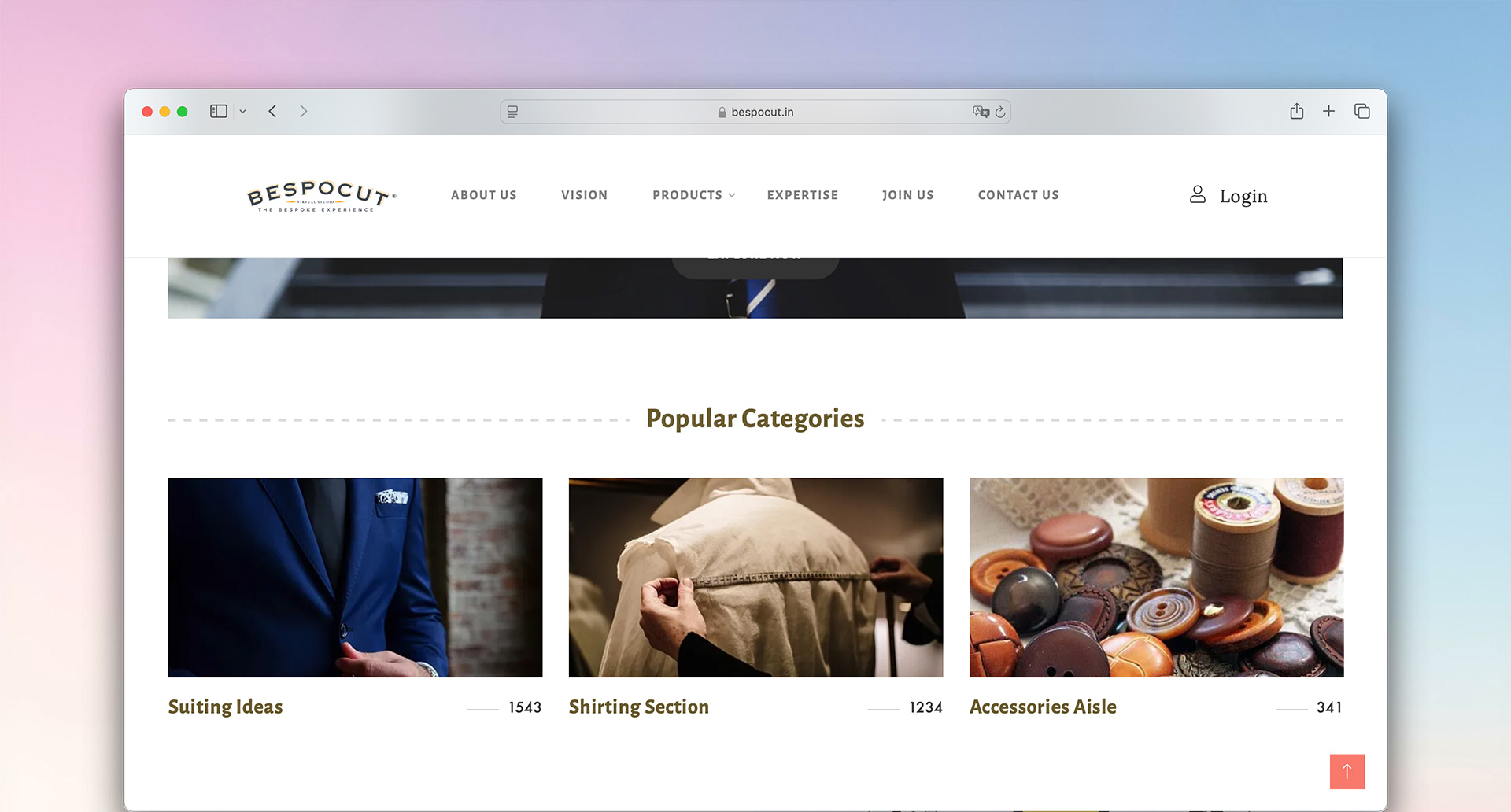The width and height of the screenshot is (1511, 812).
Task: Click the scroll-to-top arrow button
Action: point(1347,771)
